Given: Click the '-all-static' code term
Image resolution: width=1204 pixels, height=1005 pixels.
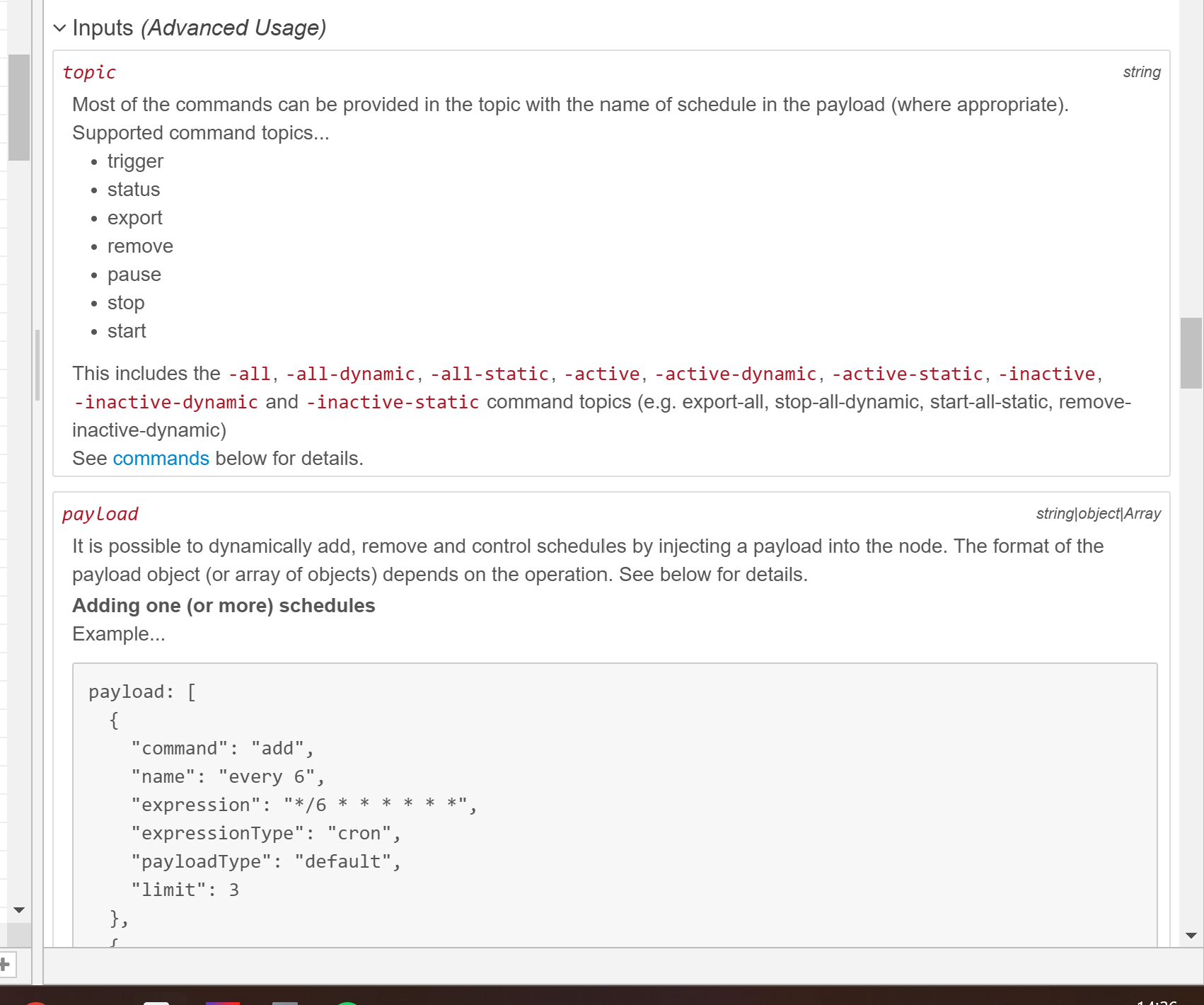Looking at the screenshot, I should 490,374.
